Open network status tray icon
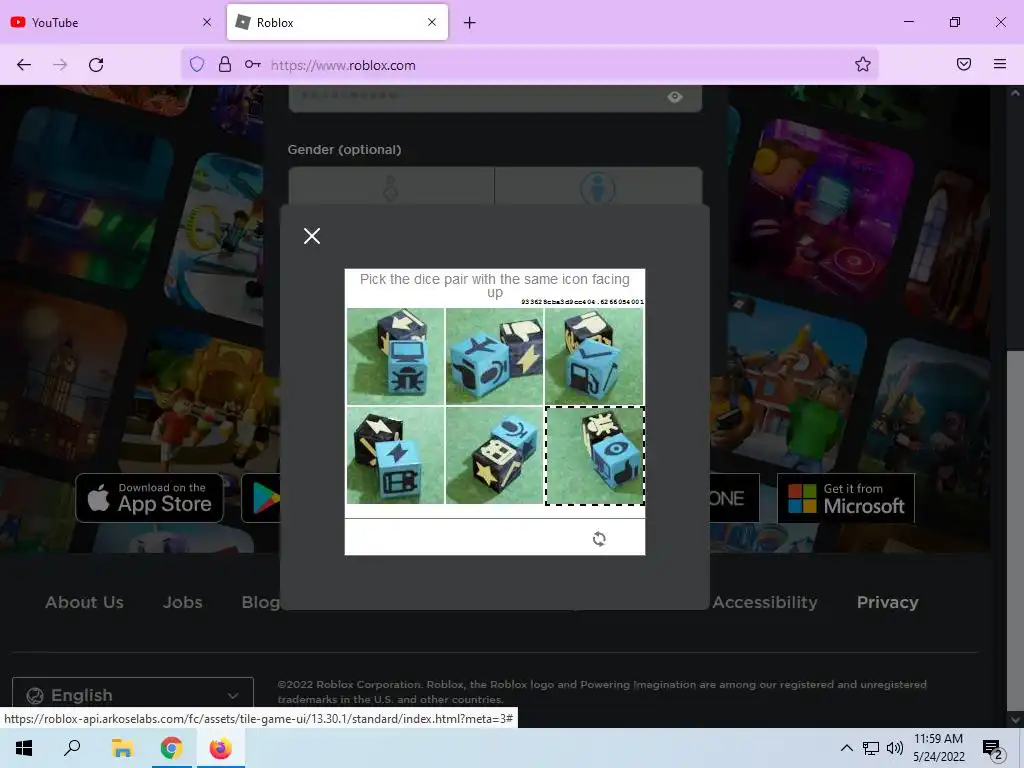 pos(871,748)
